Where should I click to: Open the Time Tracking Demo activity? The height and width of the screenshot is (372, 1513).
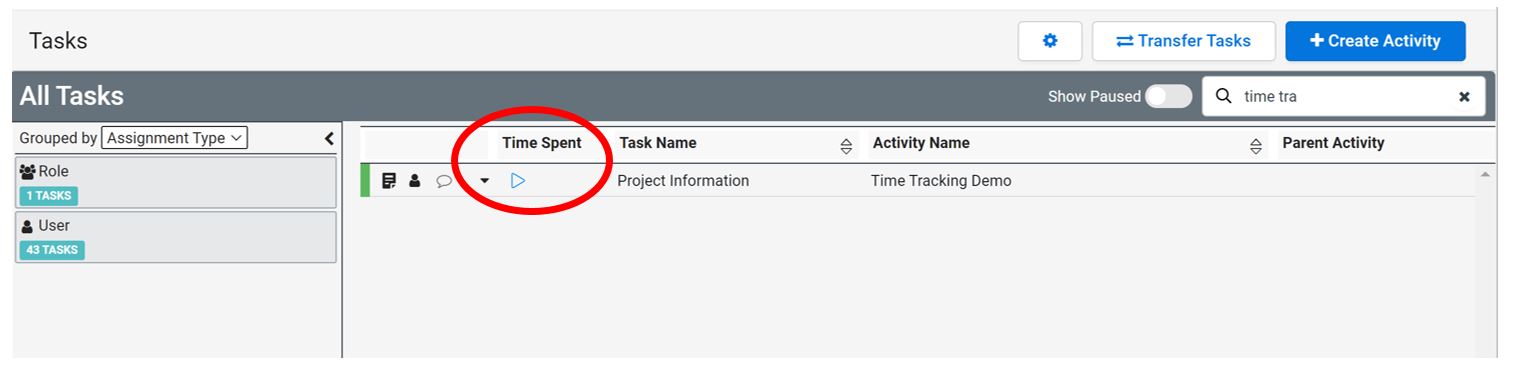(941, 181)
